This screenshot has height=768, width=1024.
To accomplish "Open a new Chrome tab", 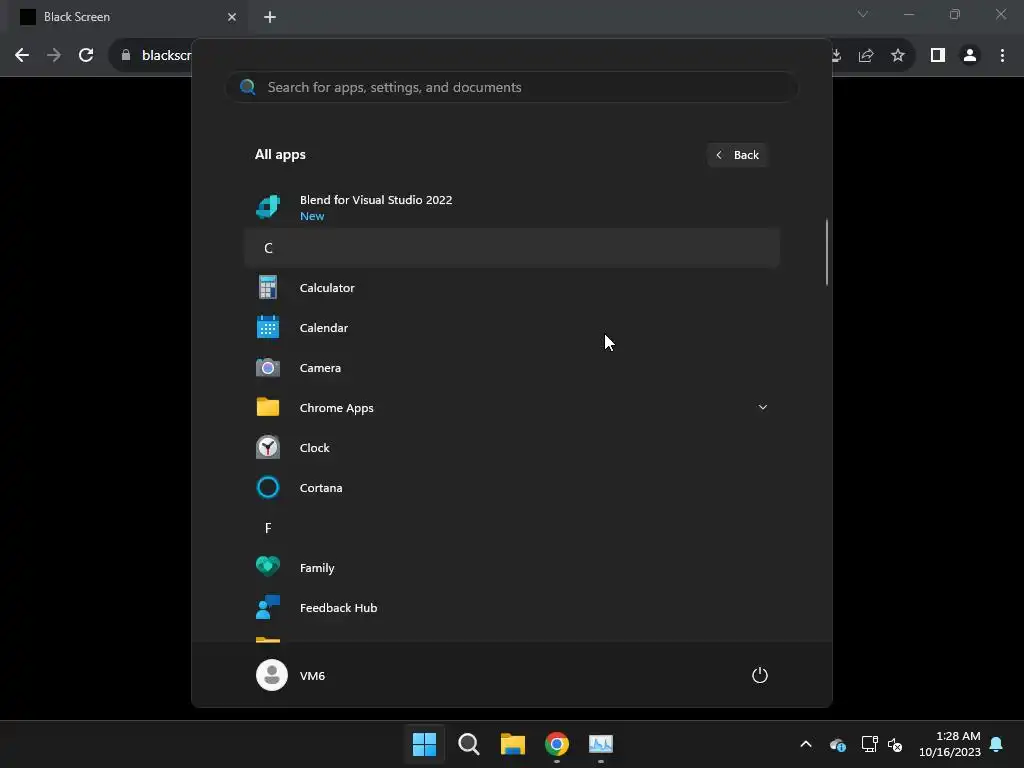I will pyautogui.click(x=270, y=17).
